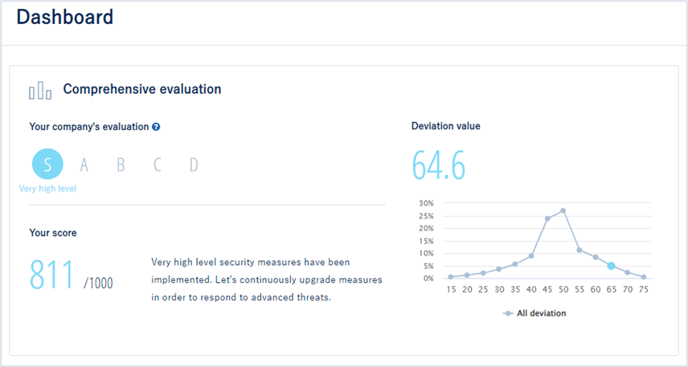688x367 pixels.
Task: Click the Dashboard page title
Action: (65, 17)
